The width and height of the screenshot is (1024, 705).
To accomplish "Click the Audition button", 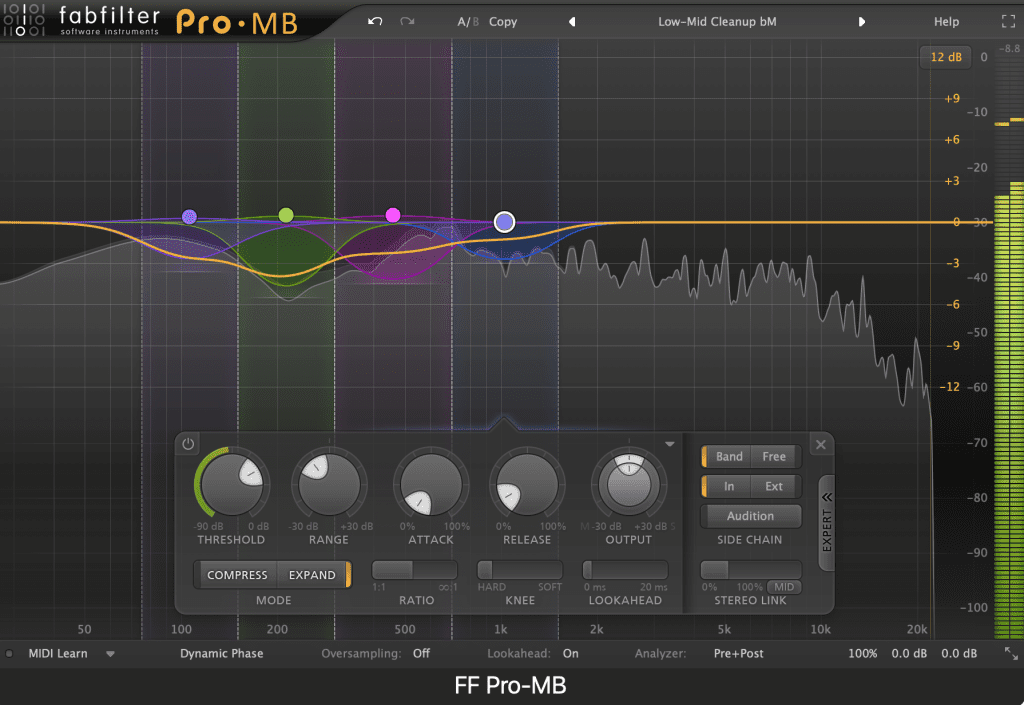I will [750, 516].
